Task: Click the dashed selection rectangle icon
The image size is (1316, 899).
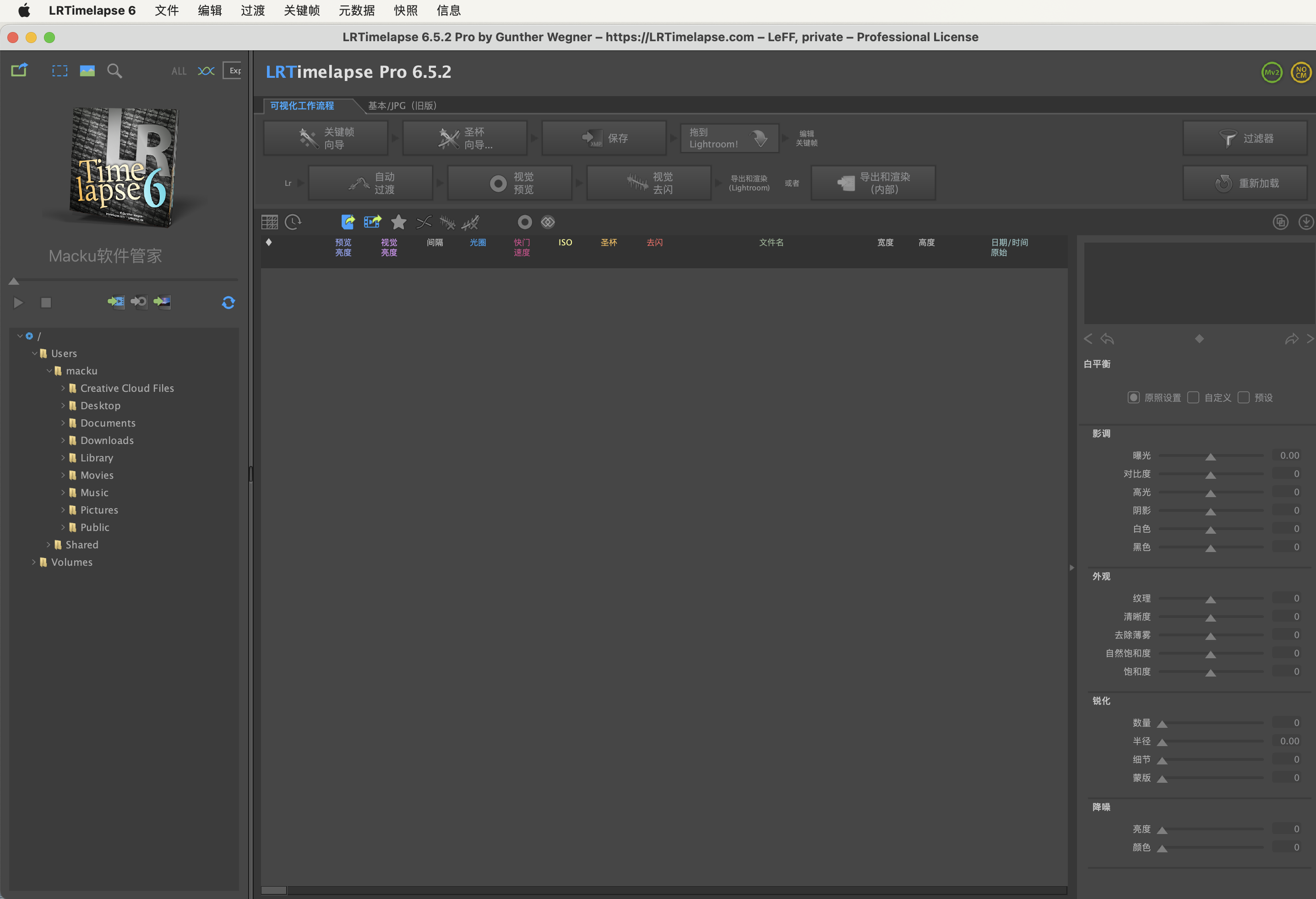Action: tap(60, 71)
